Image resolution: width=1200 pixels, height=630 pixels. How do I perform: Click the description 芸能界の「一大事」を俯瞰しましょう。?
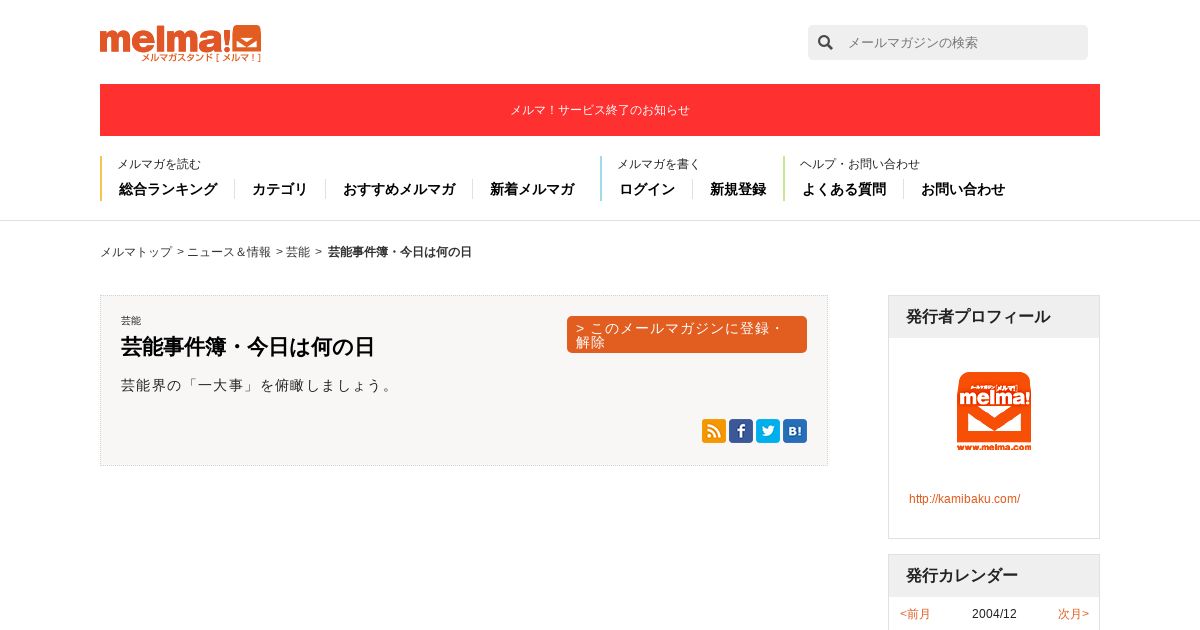click(x=259, y=385)
